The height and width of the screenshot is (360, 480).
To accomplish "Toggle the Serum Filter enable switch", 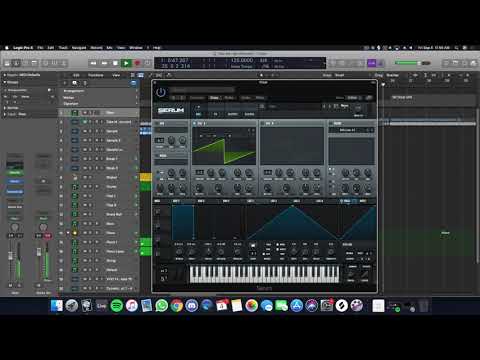I will coord(331,123).
